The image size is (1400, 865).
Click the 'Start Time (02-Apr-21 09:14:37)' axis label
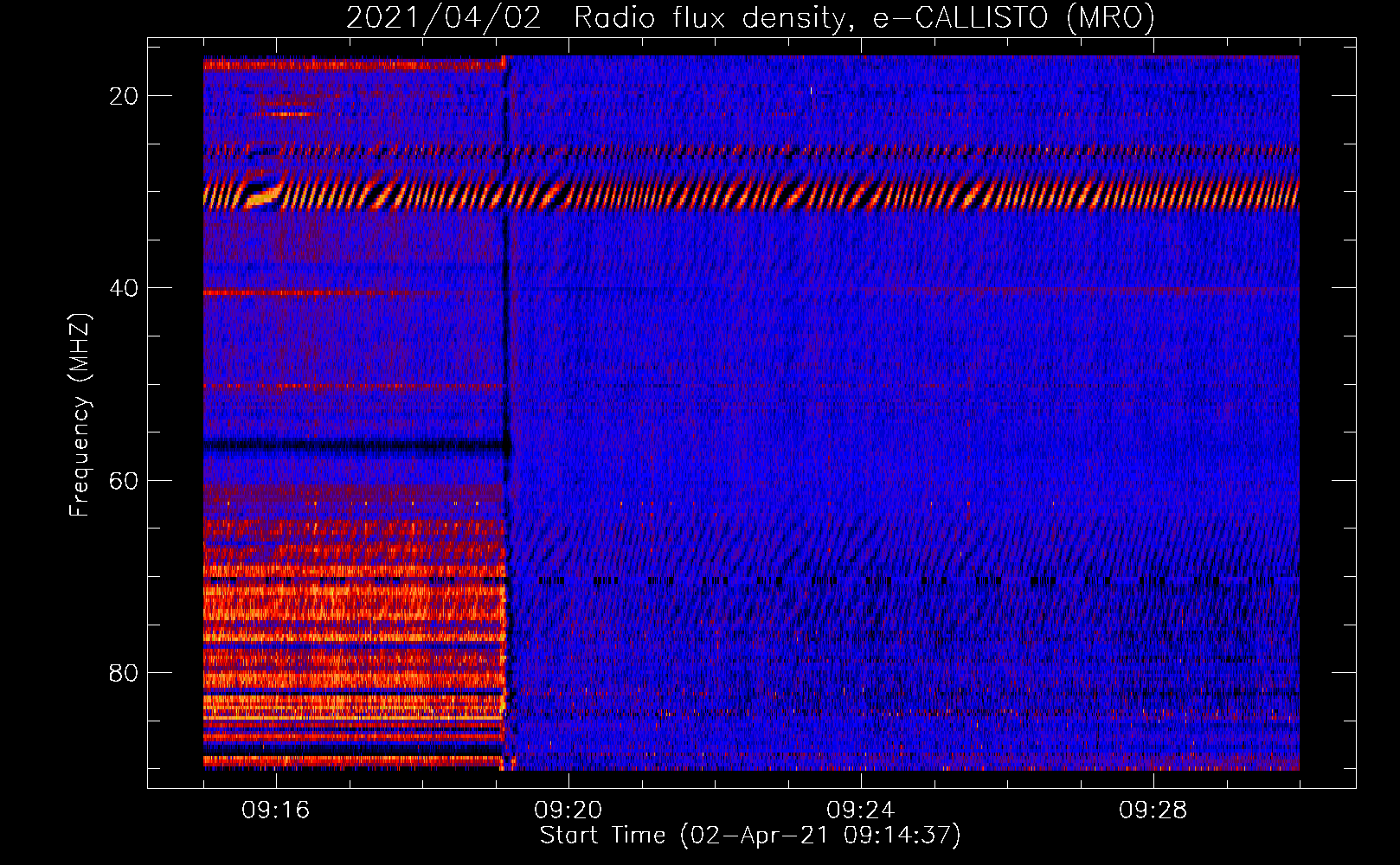pyautogui.click(x=750, y=836)
